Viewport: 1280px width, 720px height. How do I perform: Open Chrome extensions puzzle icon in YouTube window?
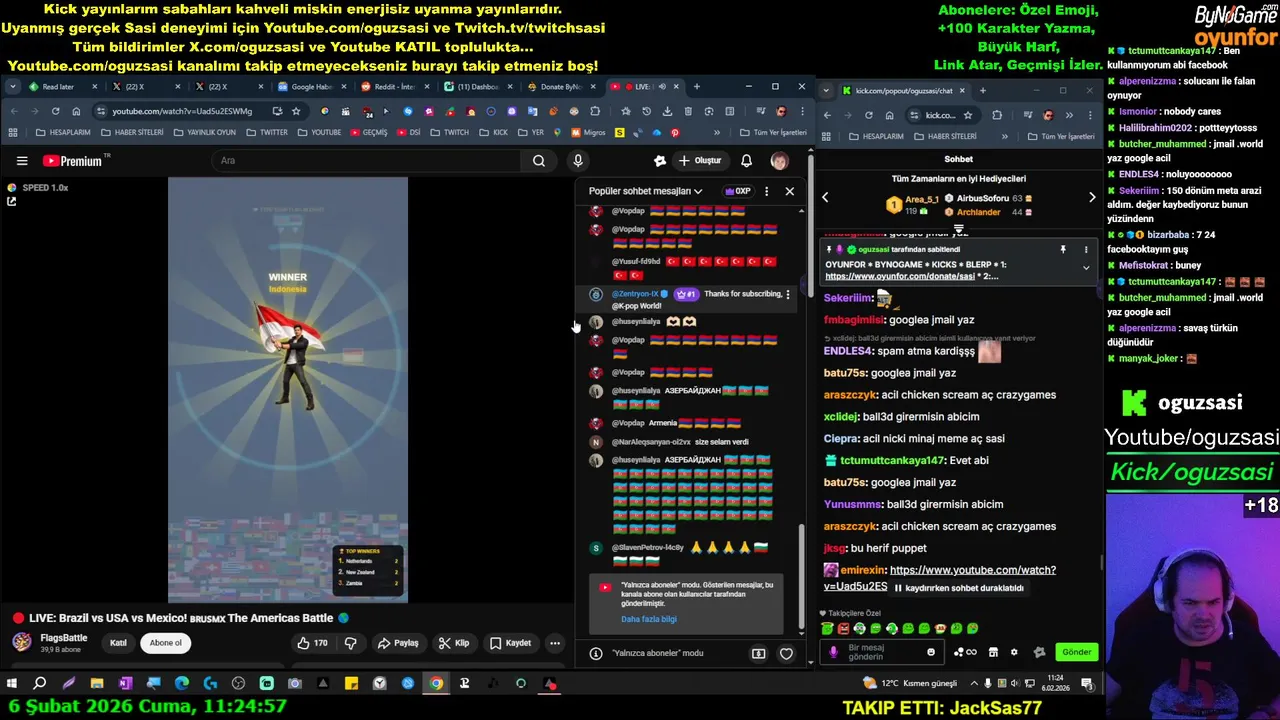tap(595, 111)
